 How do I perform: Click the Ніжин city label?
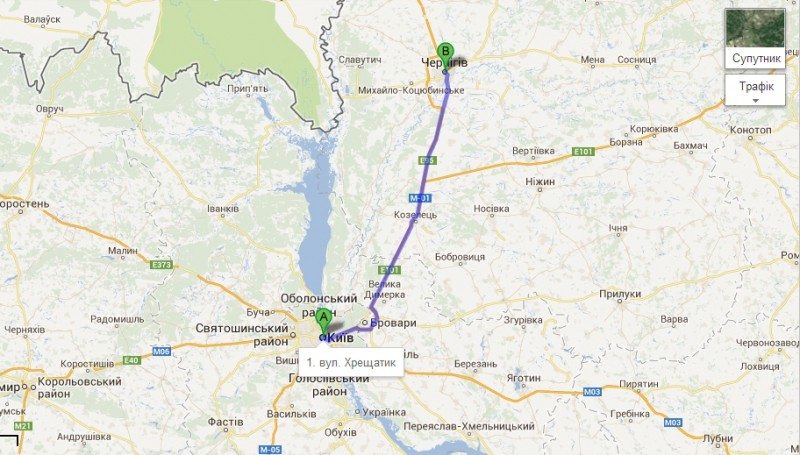pyautogui.click(x=540, y=182)
